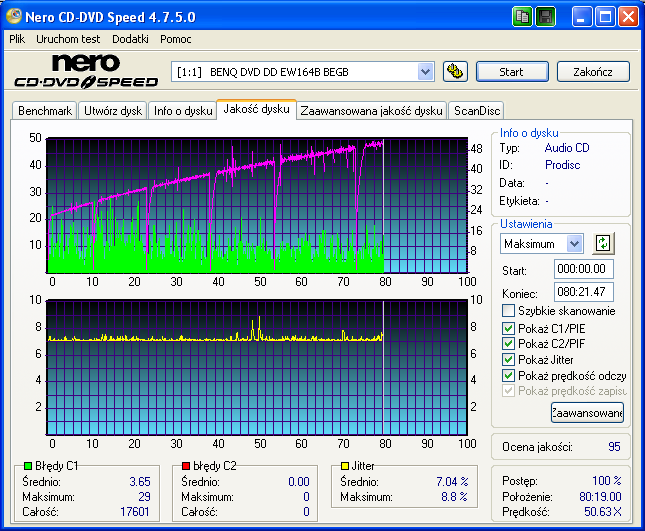645x531 pixels.
Task: Open the Pomoc menu
Action: tap(176, 39)
